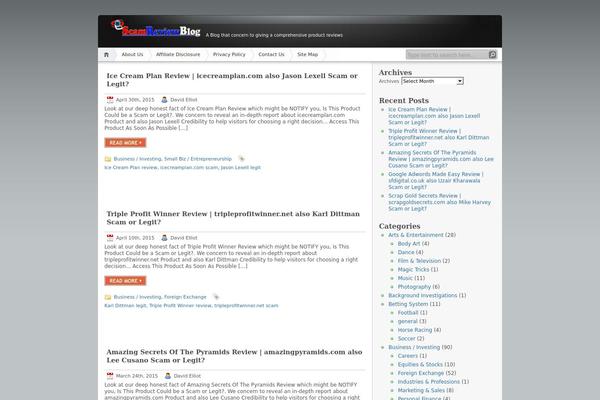The width and height of the screenshot is (600, 400).
Task: Click folder icon of Triple Profit Winner post
Action: tap(108, 297)
